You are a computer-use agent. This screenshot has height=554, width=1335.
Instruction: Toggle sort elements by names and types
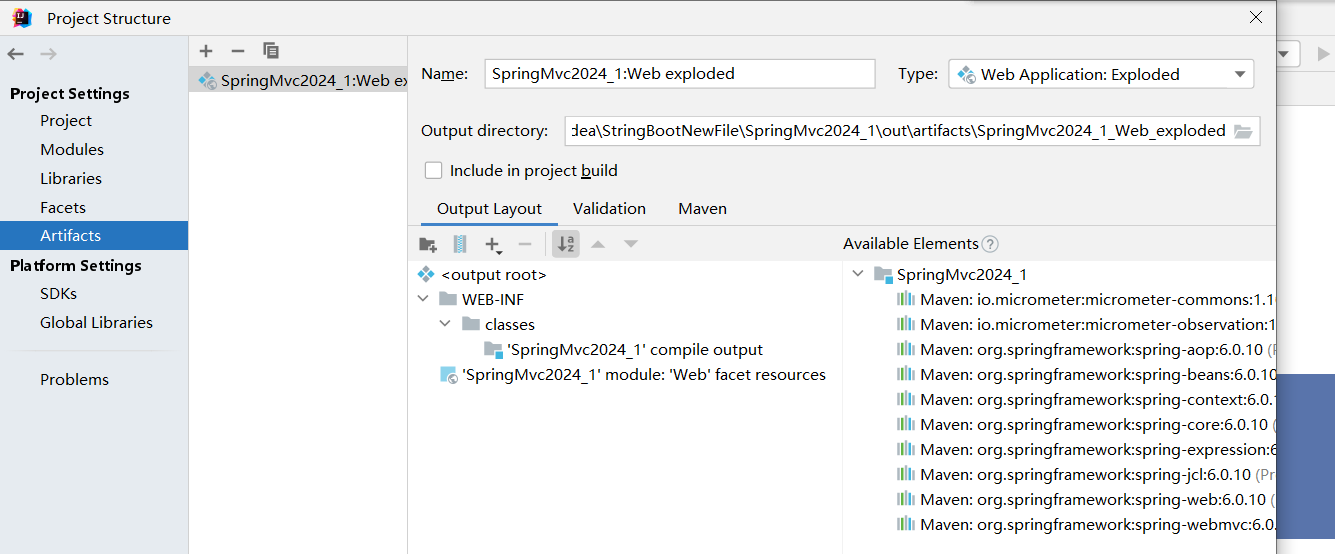click(x=565, y=244)
